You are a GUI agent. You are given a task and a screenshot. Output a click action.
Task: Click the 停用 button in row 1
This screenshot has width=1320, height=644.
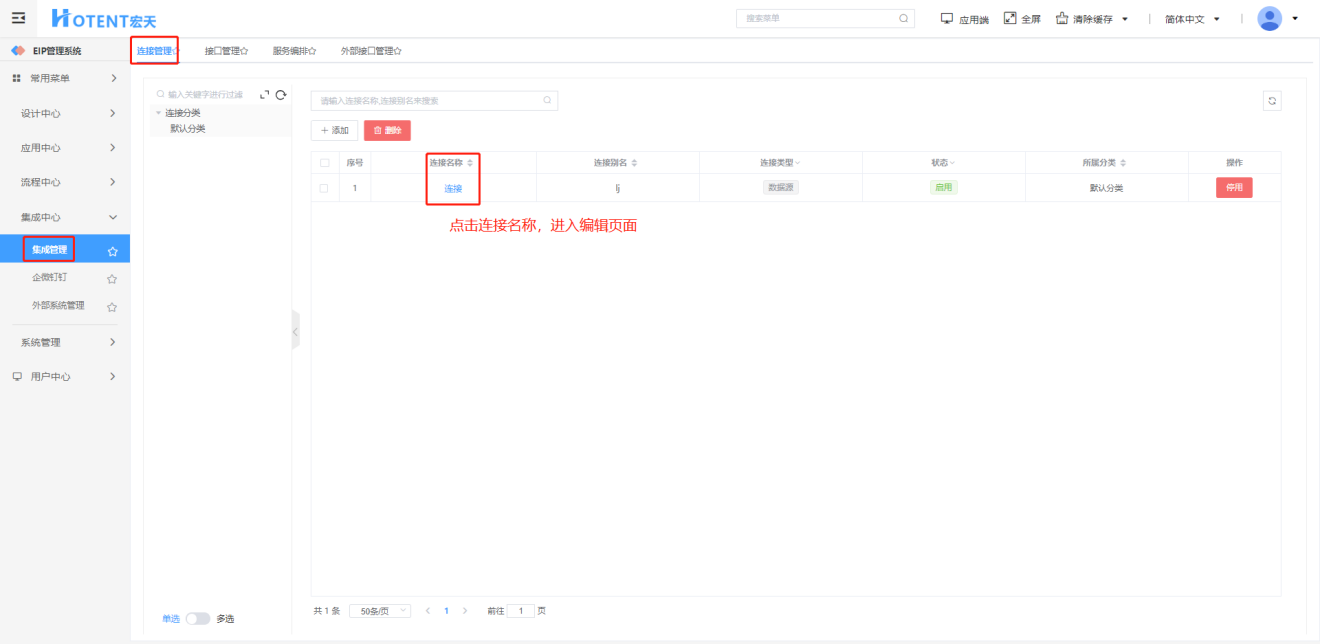click(1234, 187)
